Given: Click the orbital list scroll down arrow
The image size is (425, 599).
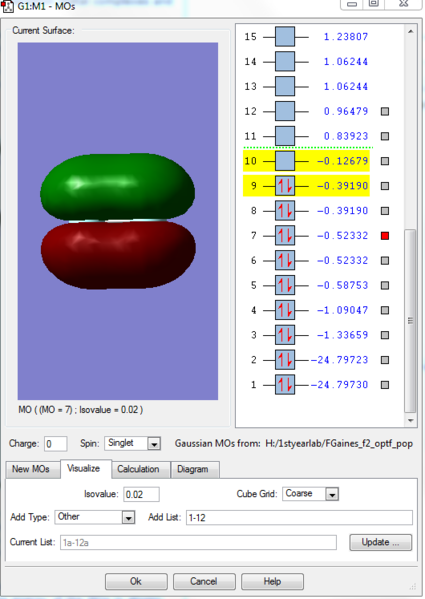Looking at the screenshot, I should (410, 420).
